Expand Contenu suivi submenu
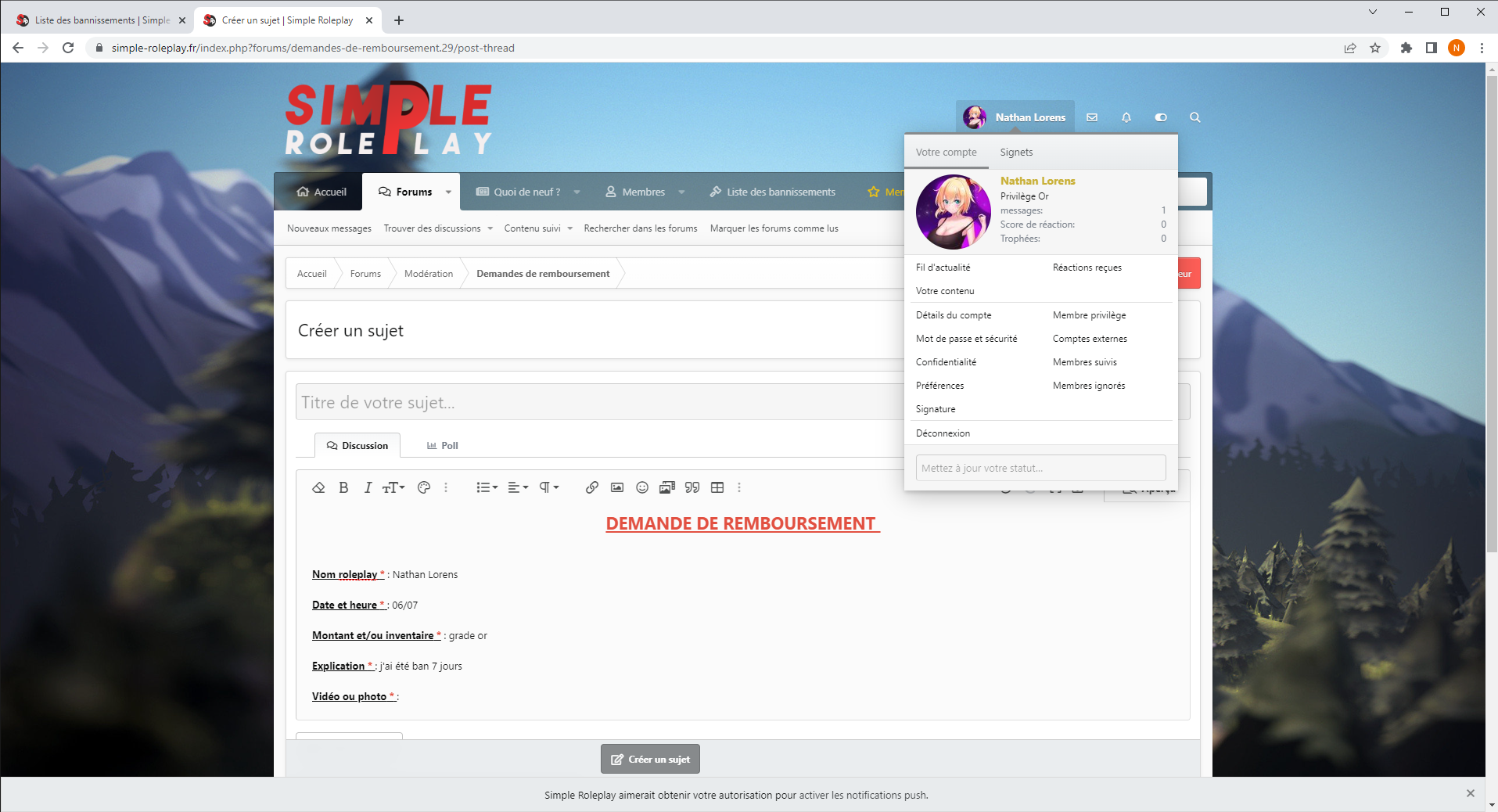Screen dimensions: 1498x812 pos(570,228)
